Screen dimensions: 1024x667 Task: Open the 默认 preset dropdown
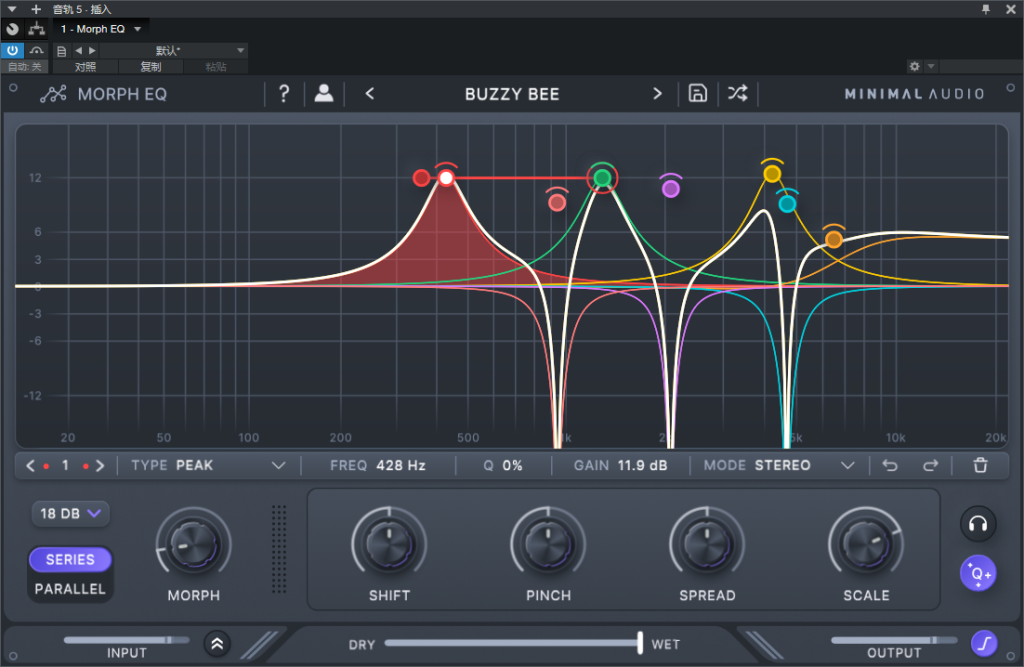point(173,50)
